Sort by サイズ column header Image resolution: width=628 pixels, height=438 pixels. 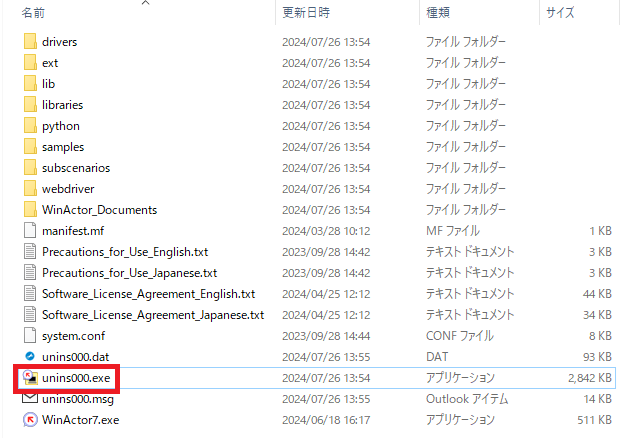point(559,12)
